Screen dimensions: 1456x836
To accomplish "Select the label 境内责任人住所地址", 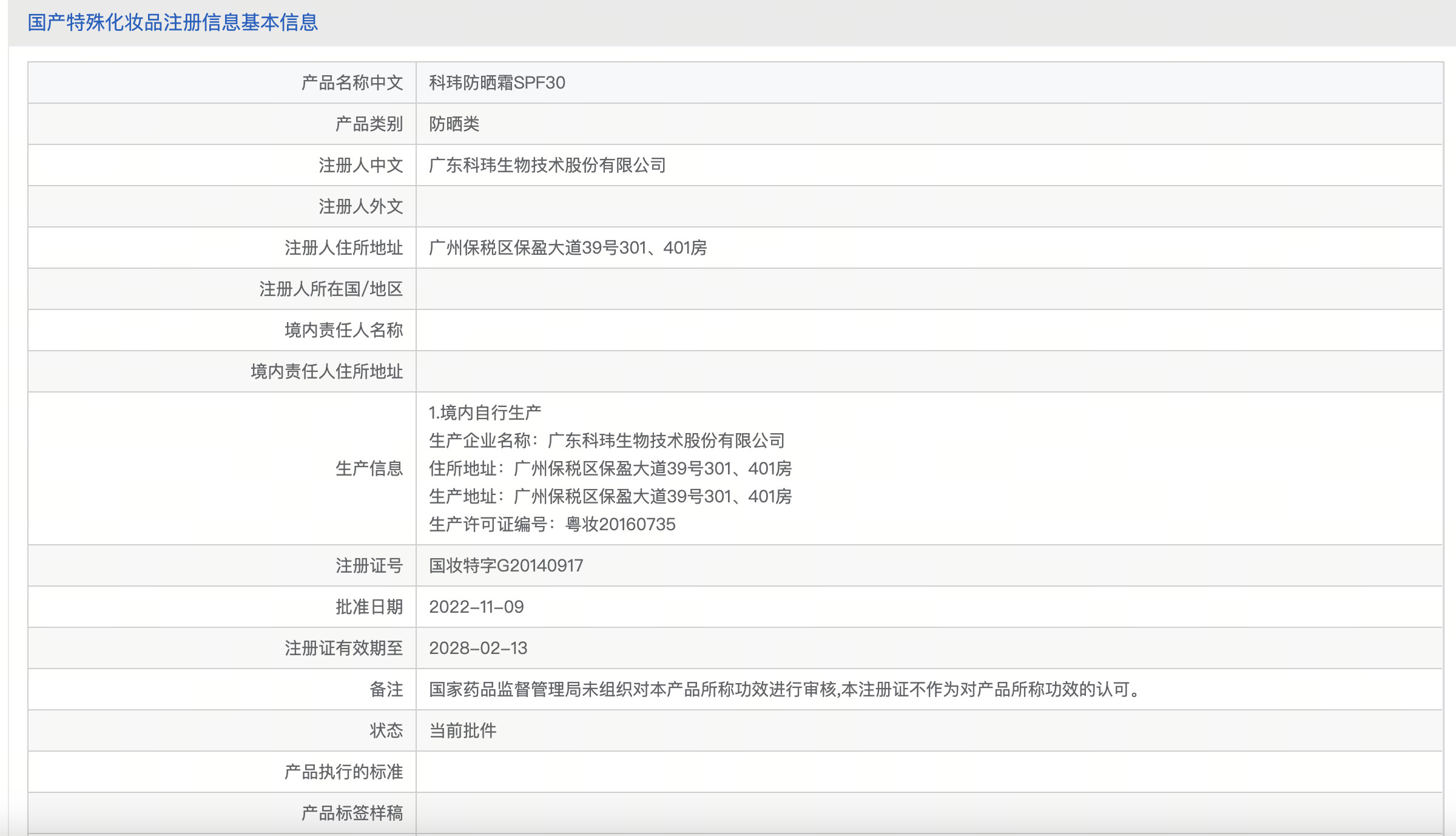I will [x=327, y=371].
